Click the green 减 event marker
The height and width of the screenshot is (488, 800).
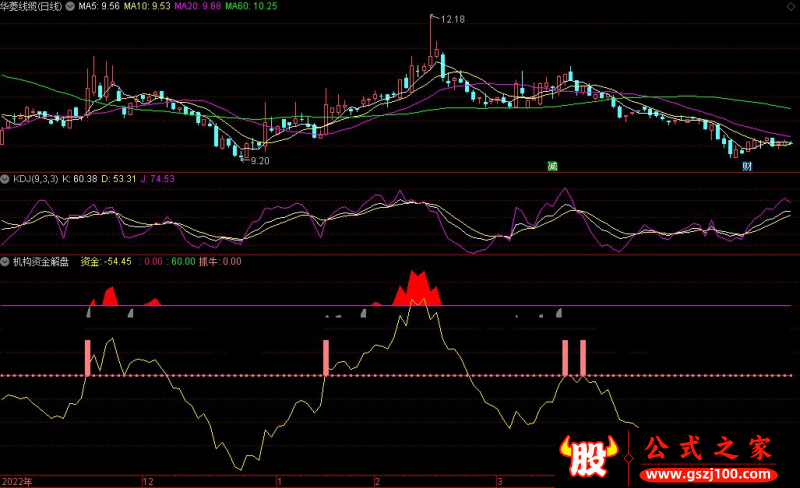(551, 165)
